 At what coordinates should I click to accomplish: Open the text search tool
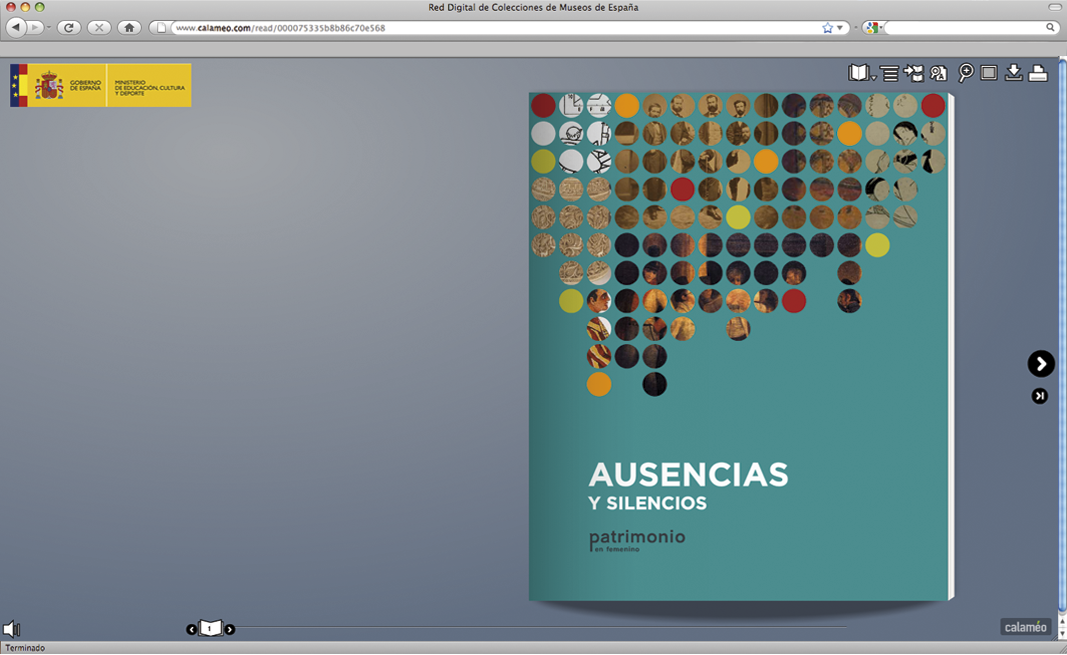pos(938,73)
